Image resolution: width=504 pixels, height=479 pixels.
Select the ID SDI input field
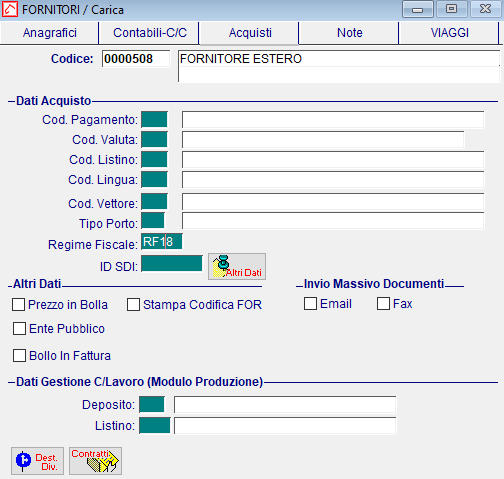pos(172,264)
